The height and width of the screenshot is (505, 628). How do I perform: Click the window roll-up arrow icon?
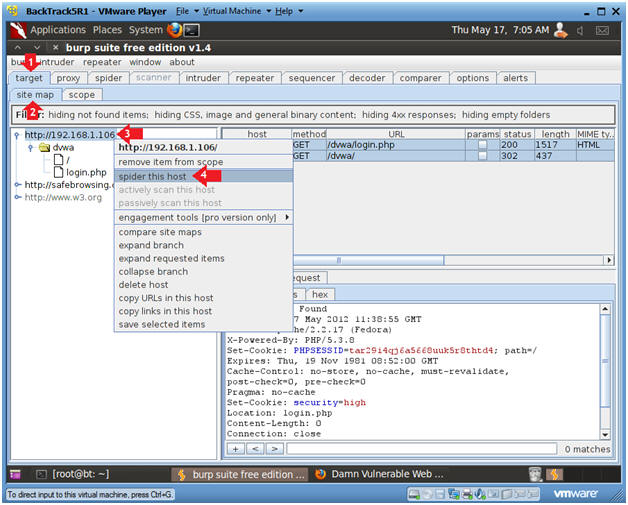(x=18, y=48)
